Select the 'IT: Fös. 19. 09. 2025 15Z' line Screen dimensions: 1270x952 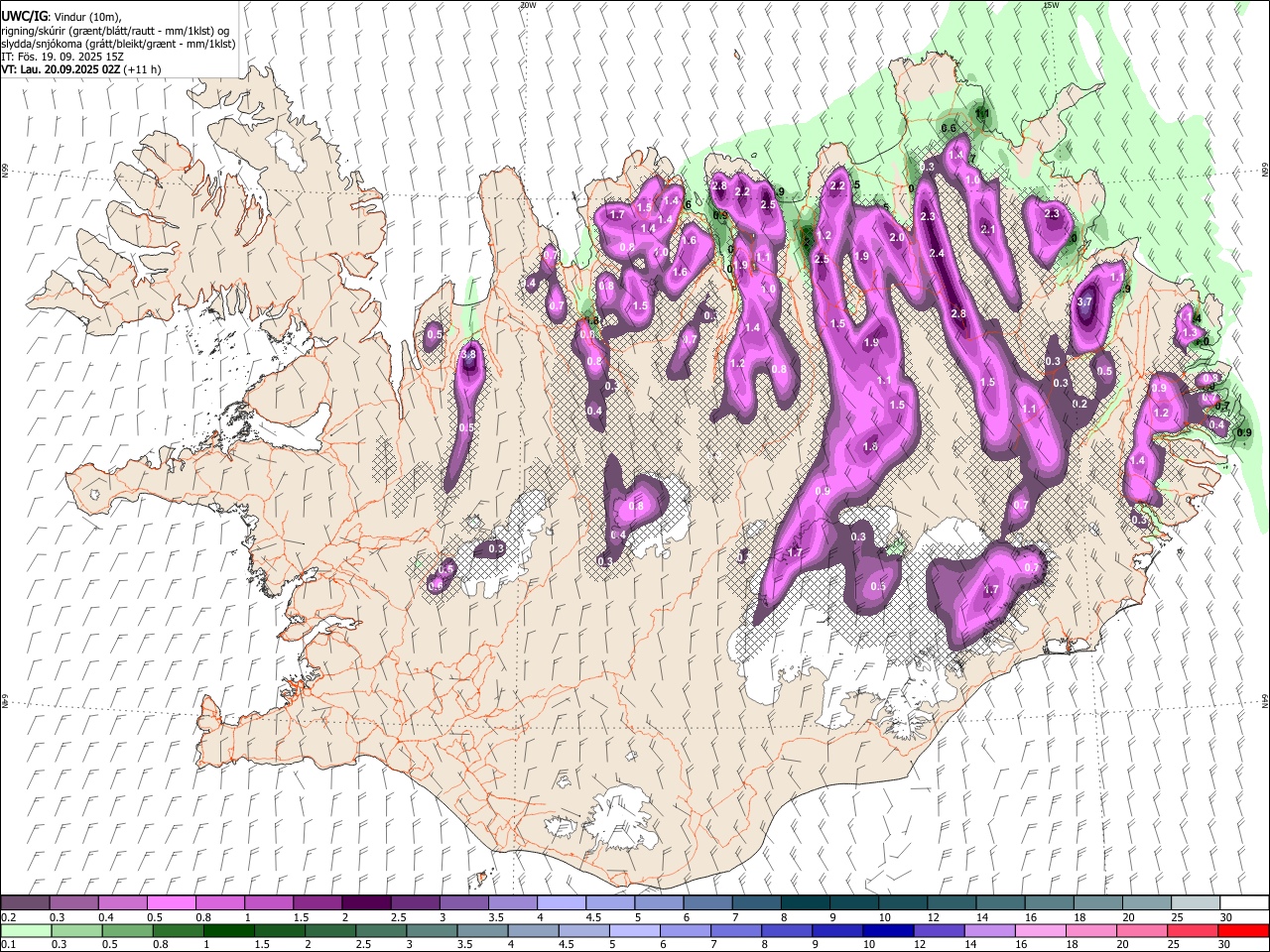tap(63, 57)
